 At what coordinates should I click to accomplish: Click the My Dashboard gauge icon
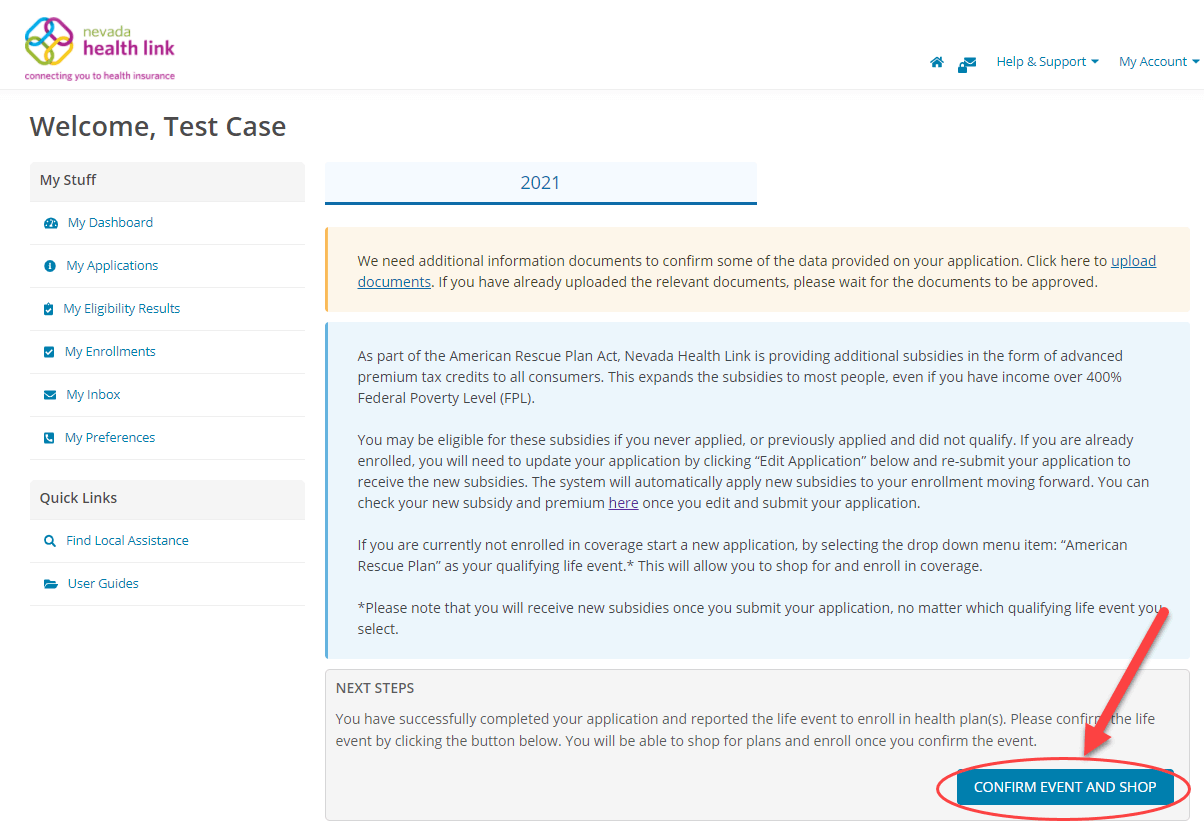pyautogui.click(x=51, y=223)
